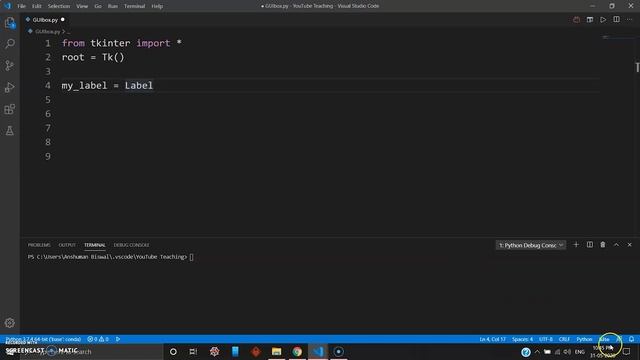This screenshot has height=360, width=640.
Task: Open the Extensions view
Action: 10,109
